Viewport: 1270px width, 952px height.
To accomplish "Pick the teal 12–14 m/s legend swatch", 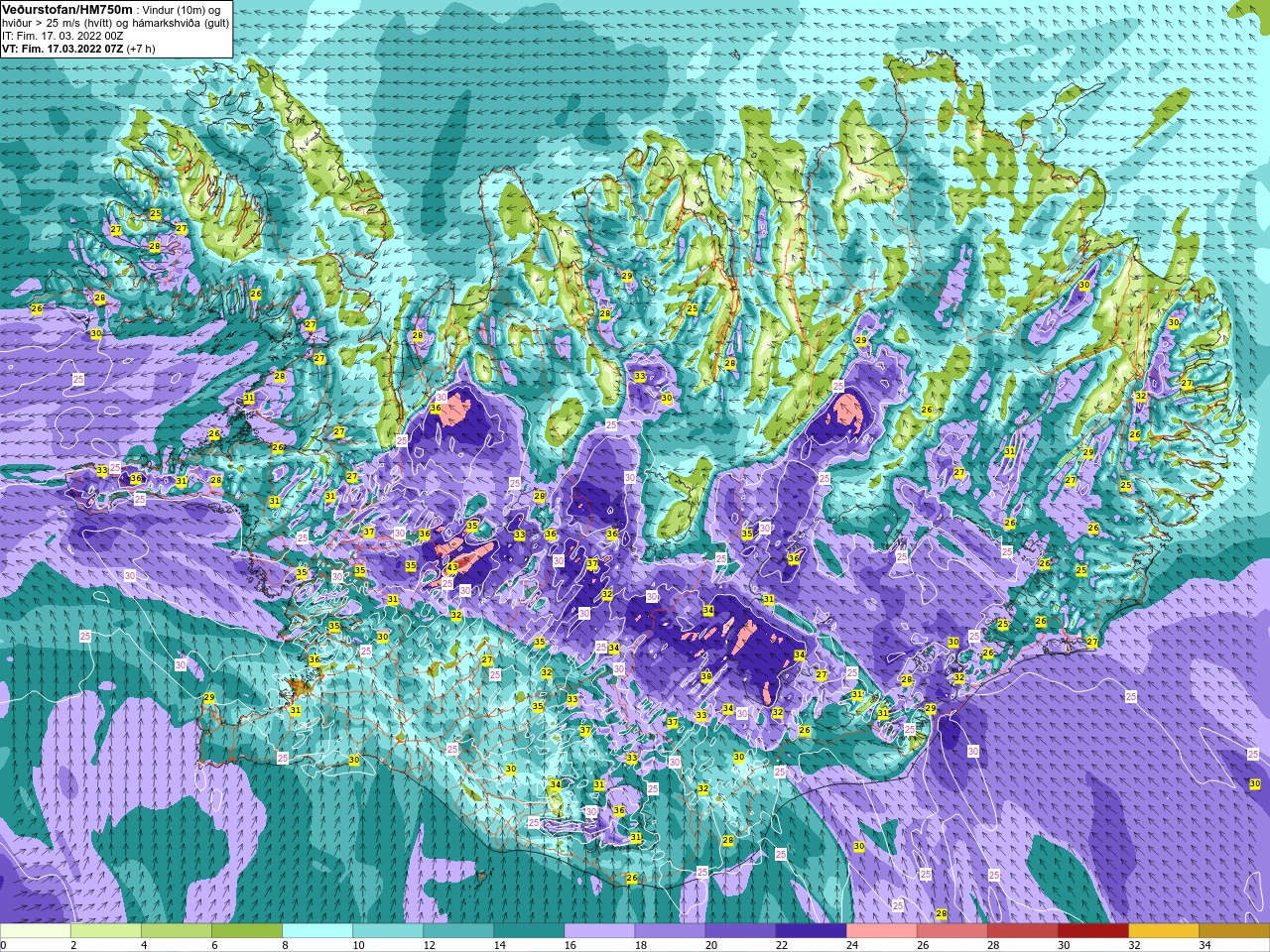I will pyautogui.click(x=458, y=931).
